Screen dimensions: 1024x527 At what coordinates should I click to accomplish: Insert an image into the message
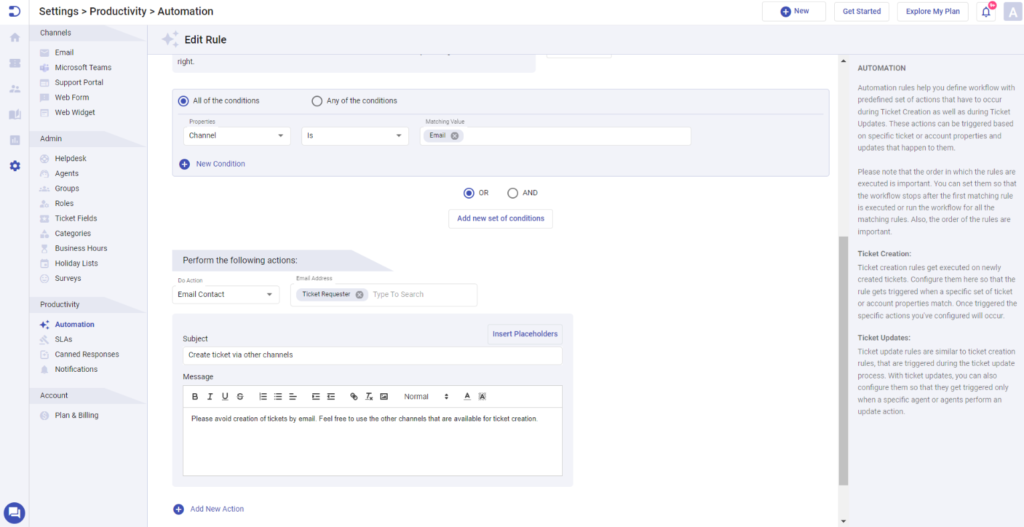click(384, 396)
